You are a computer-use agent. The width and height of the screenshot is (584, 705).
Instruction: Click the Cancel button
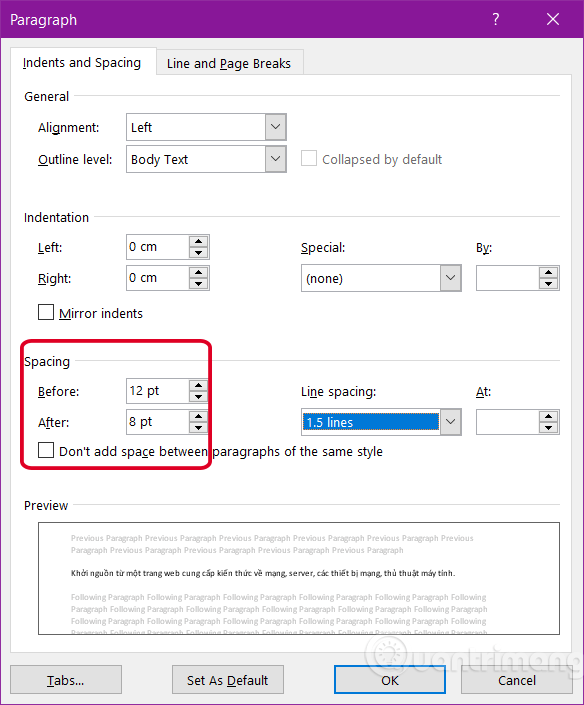click(x=517, y=680)
